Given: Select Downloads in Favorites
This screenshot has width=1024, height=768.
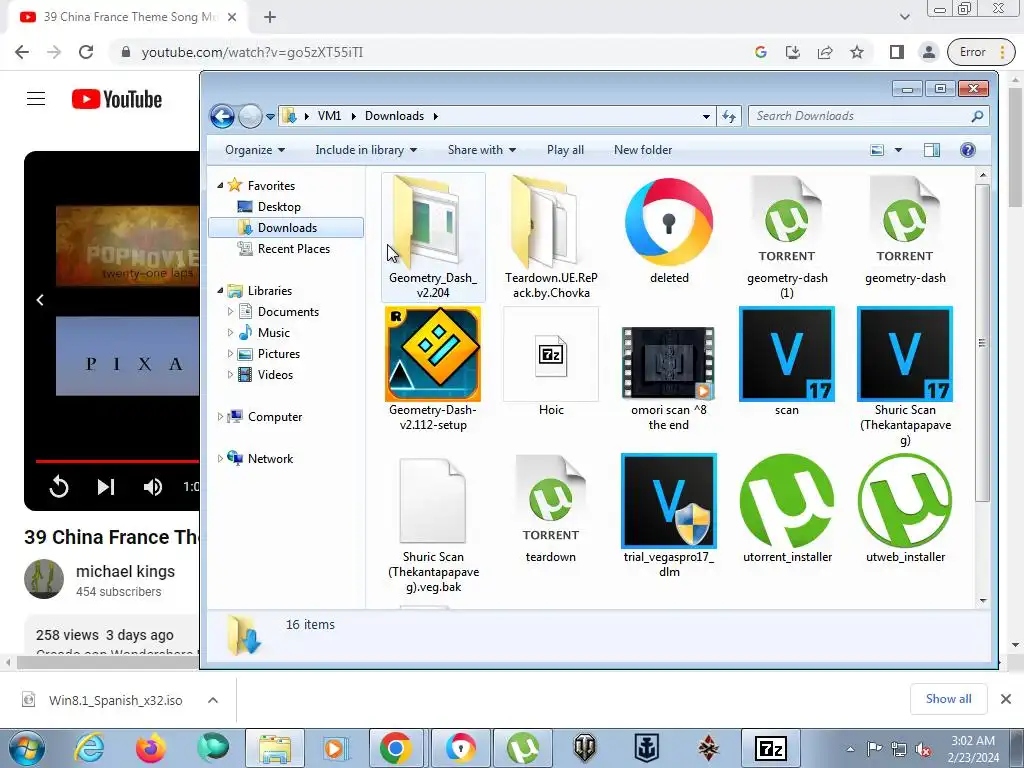Looking at the screenshot, I should [x=286, y=228].
